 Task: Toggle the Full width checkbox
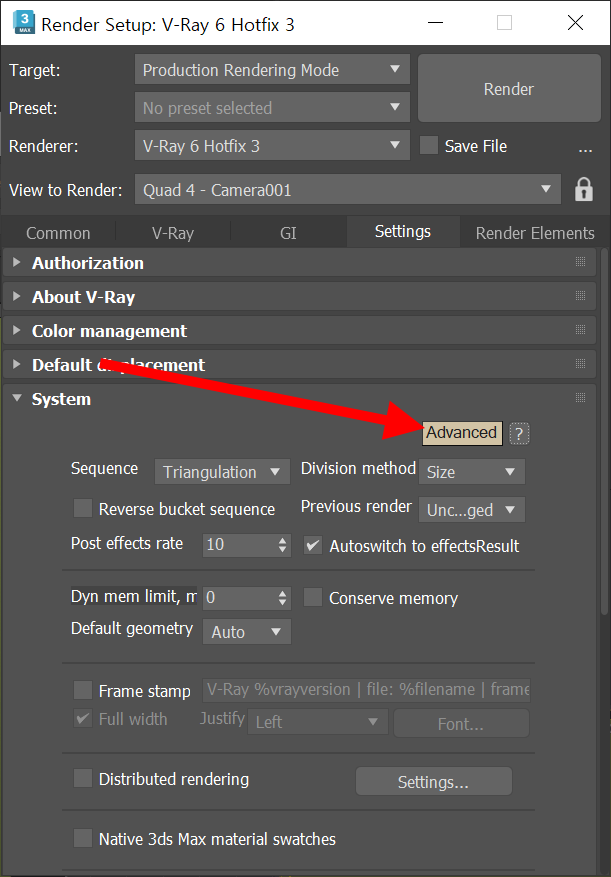[83, 719]
